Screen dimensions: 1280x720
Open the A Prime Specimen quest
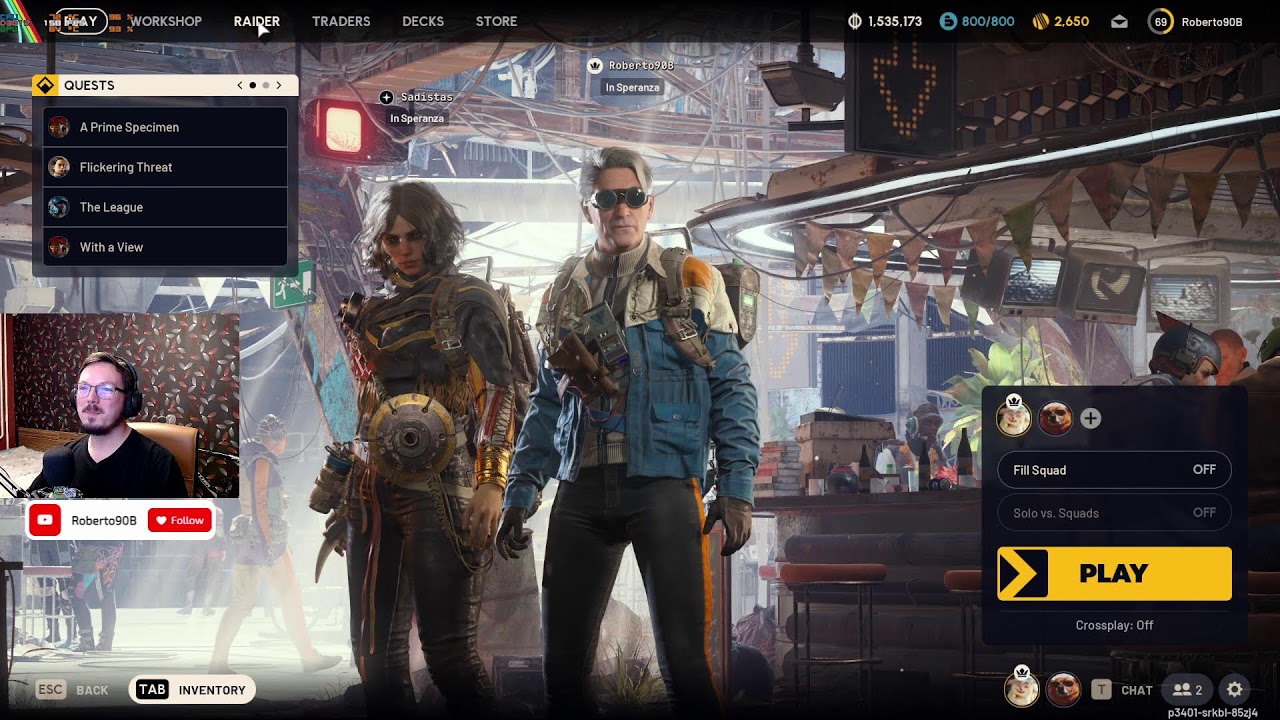166,127
